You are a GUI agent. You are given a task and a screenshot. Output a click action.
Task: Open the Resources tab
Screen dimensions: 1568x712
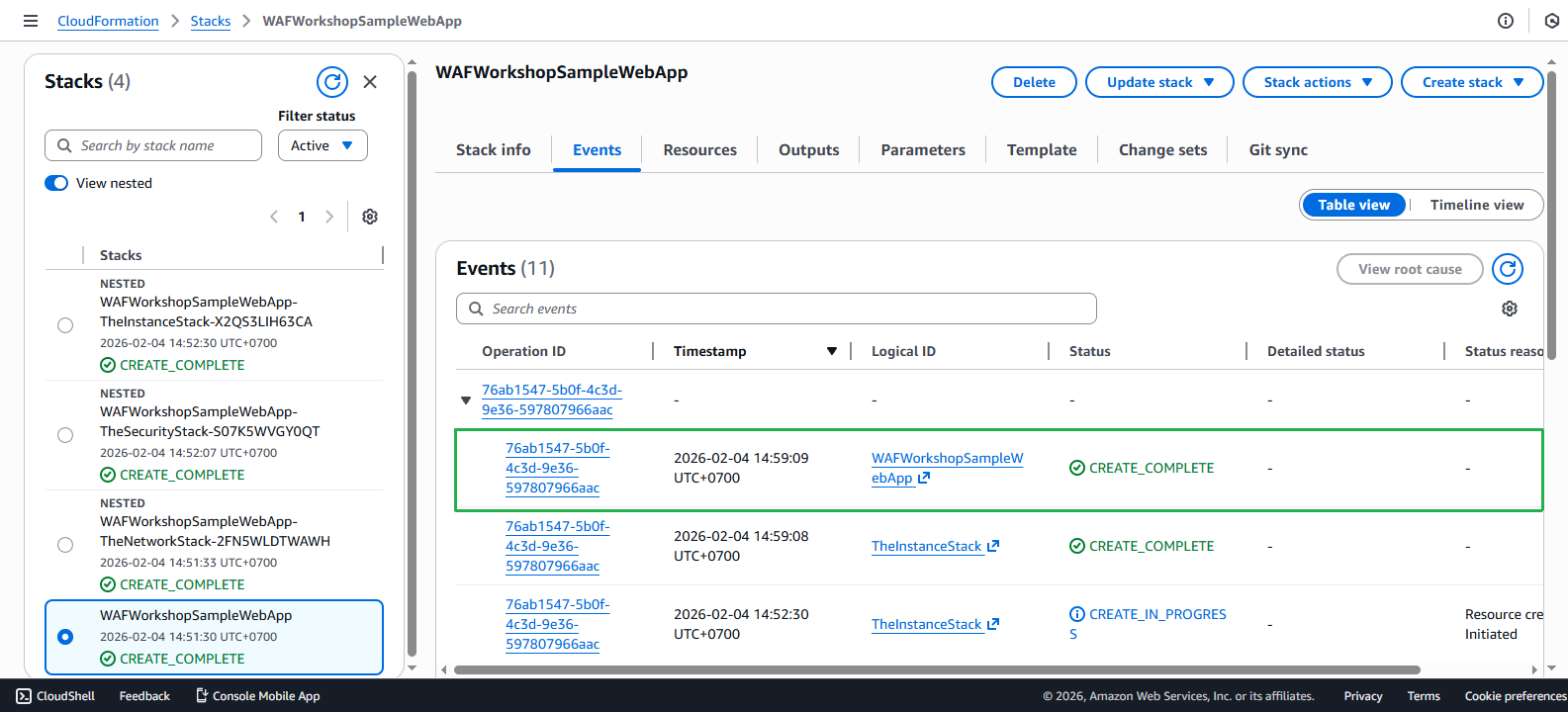[699, 150]
